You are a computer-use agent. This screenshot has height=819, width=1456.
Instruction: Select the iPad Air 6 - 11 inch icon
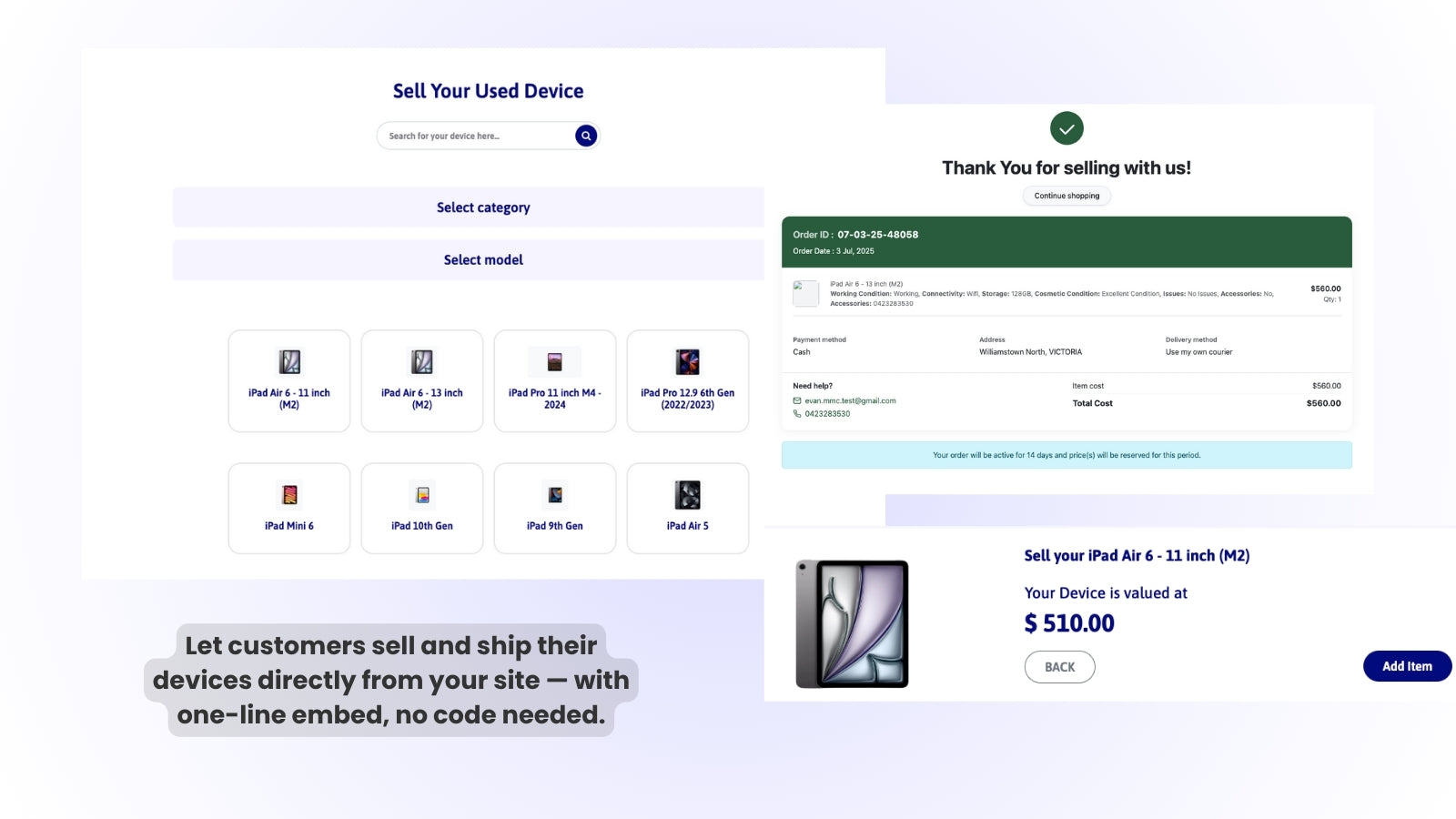pos(289,361)
